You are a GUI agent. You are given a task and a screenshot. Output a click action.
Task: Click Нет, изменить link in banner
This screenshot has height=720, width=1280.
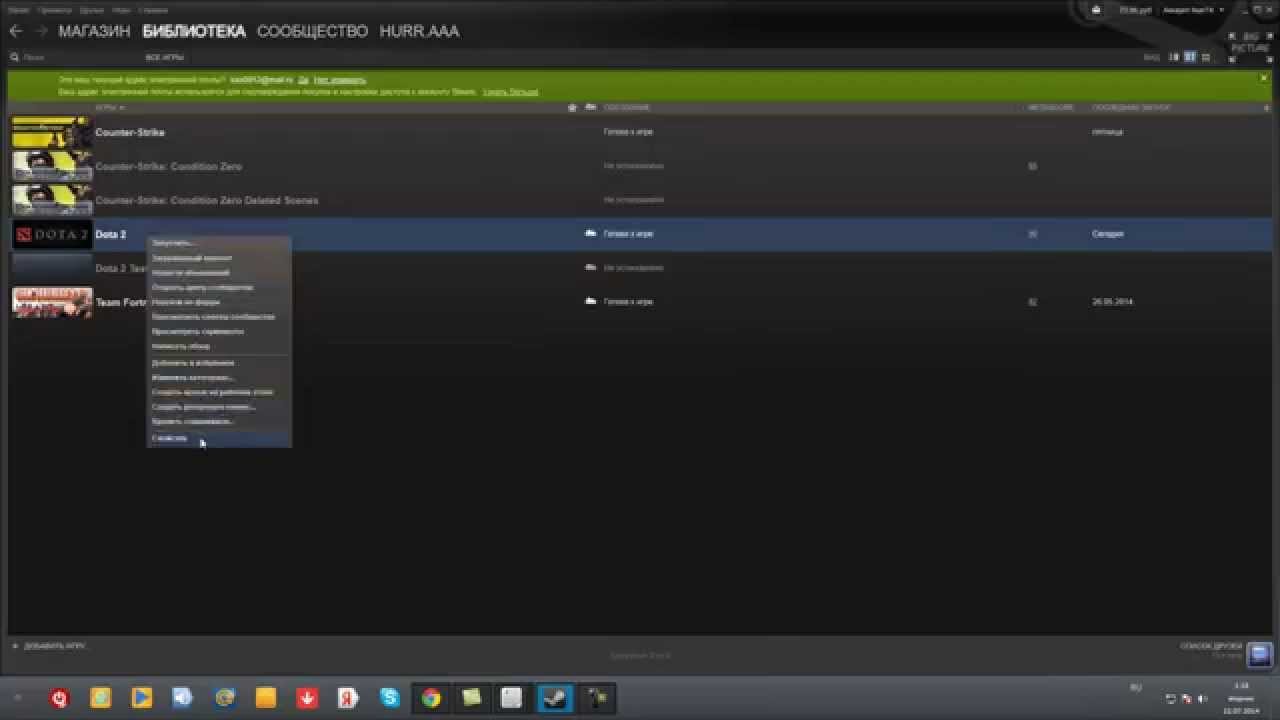[x=340, y=80]
